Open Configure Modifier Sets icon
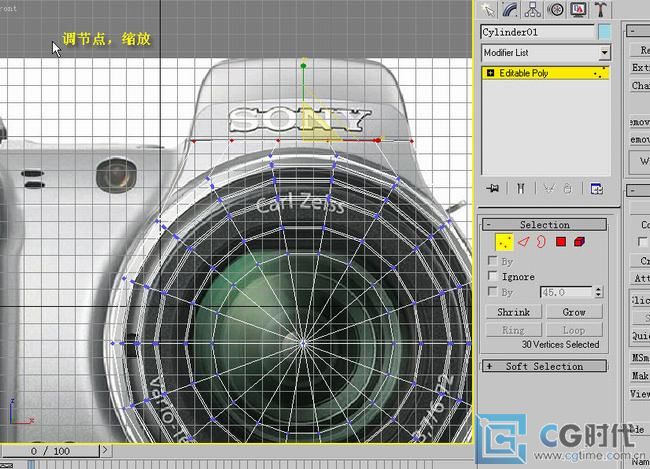Screen dimensions: 650x469 tap(597, 189)
